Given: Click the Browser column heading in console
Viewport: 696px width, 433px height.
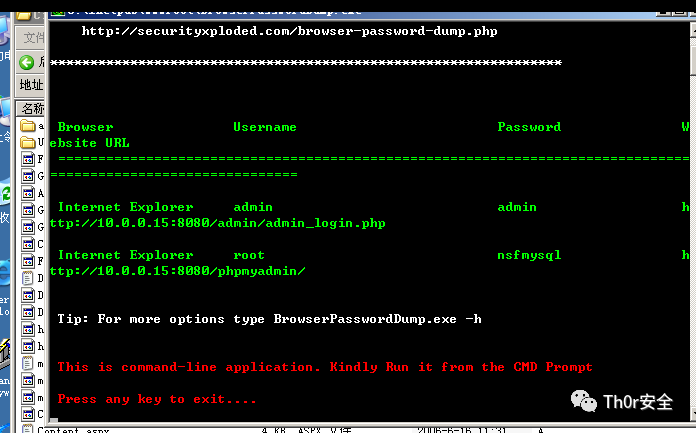Looking at the screenshot, I should tap(85, 127).
